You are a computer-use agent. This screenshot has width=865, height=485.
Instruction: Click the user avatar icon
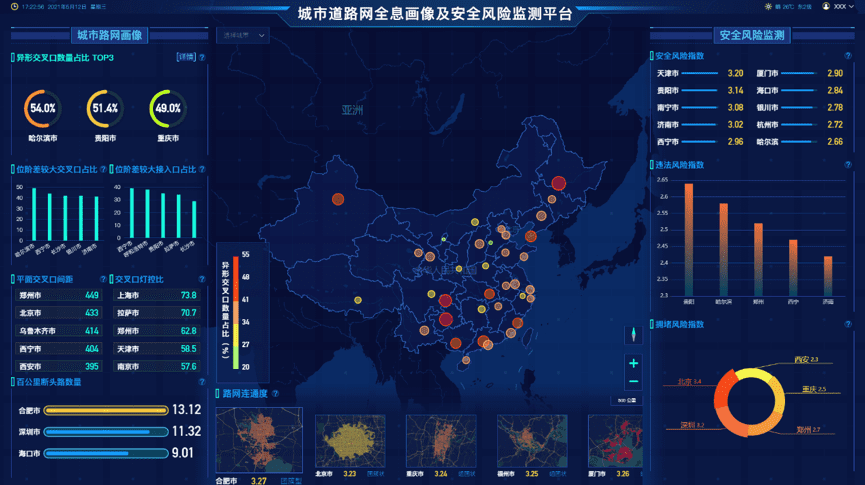point(826,6)
